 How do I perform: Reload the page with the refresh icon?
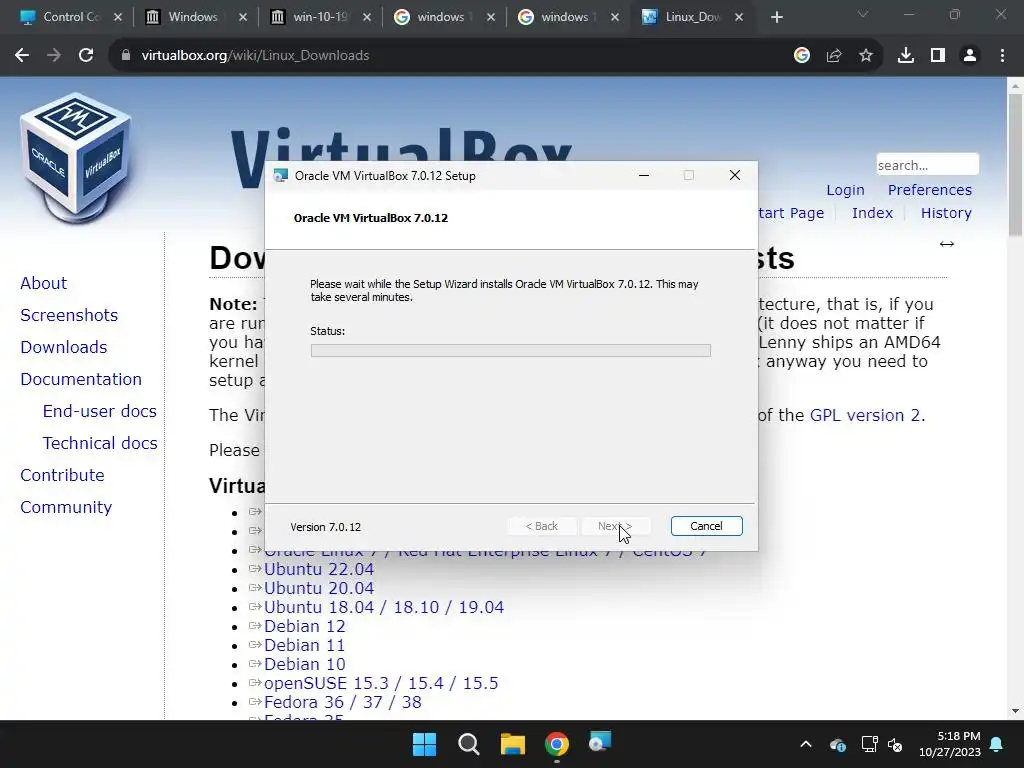pos(86,56)
